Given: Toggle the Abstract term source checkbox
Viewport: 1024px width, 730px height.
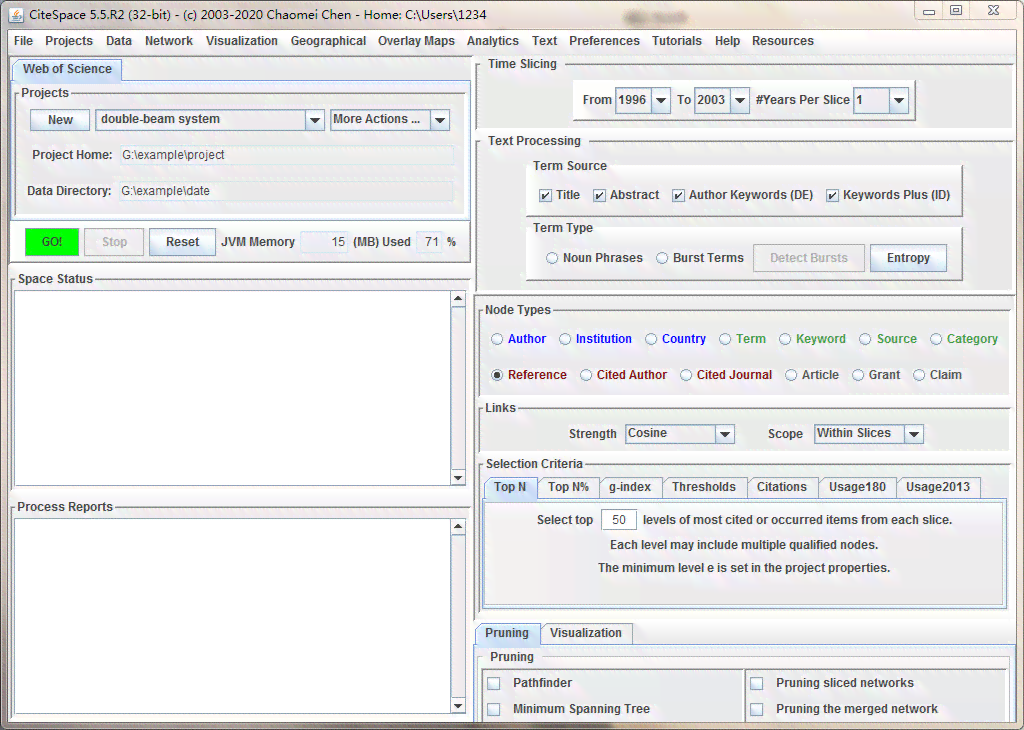Looking at the screenshot, I should tap(600, 195).
